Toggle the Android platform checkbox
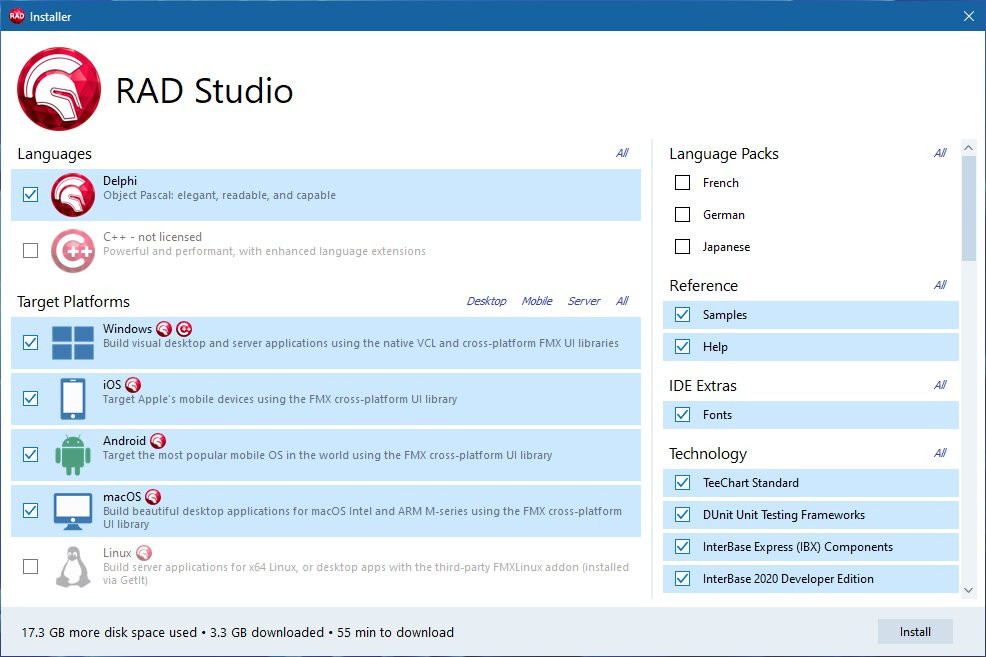Viewport: 986px width, 657px height. 30,455
